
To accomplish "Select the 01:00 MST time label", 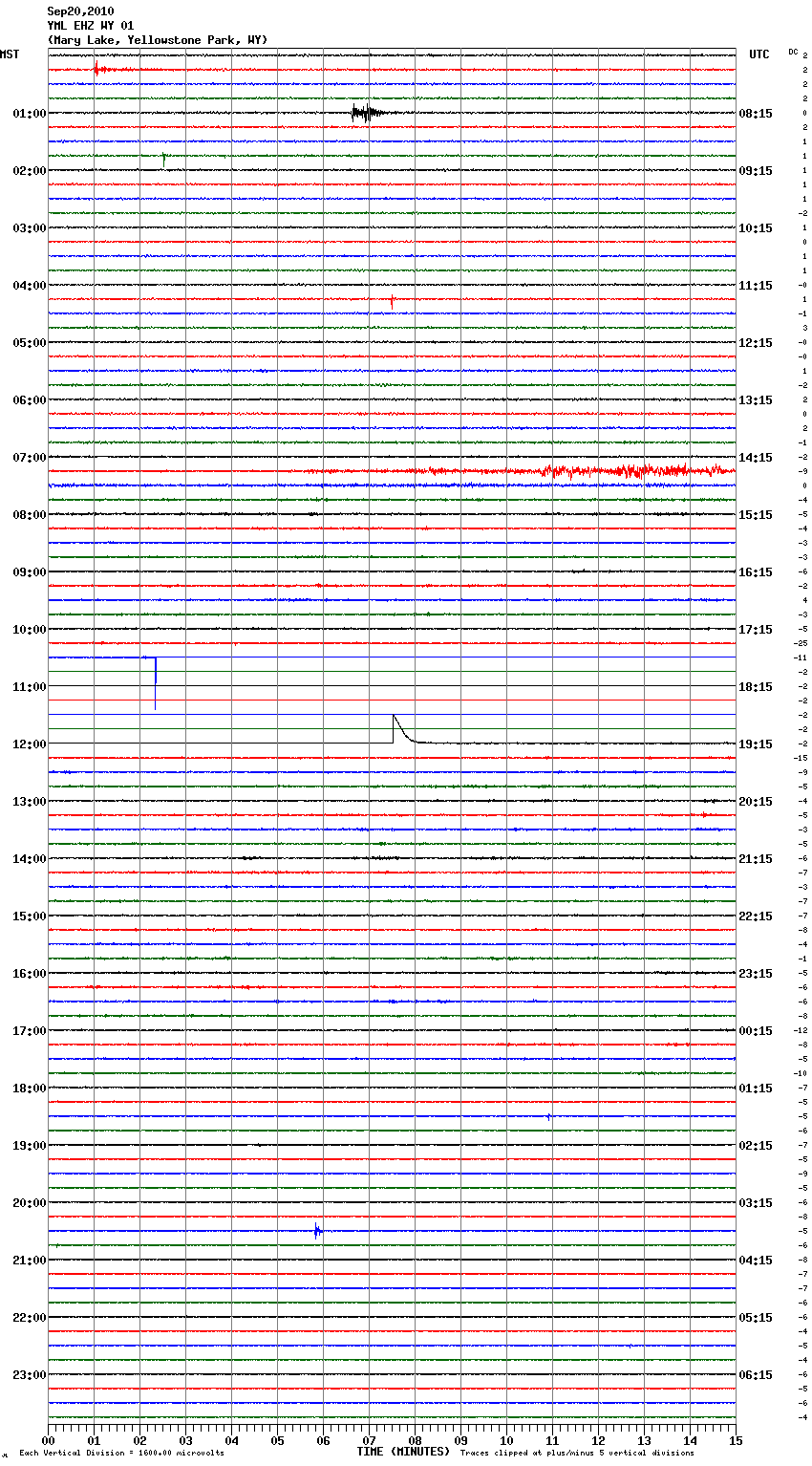I will click(29, 114).
